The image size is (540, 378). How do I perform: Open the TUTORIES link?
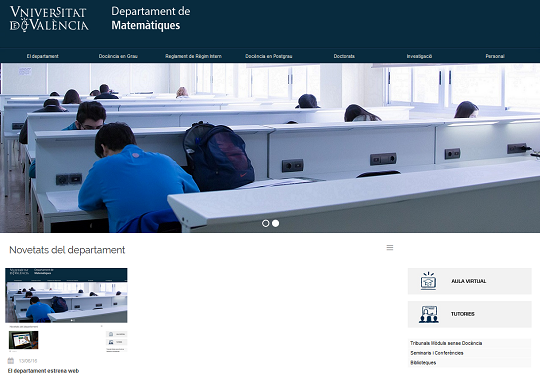pyautogui.click(x=463, y=314)
